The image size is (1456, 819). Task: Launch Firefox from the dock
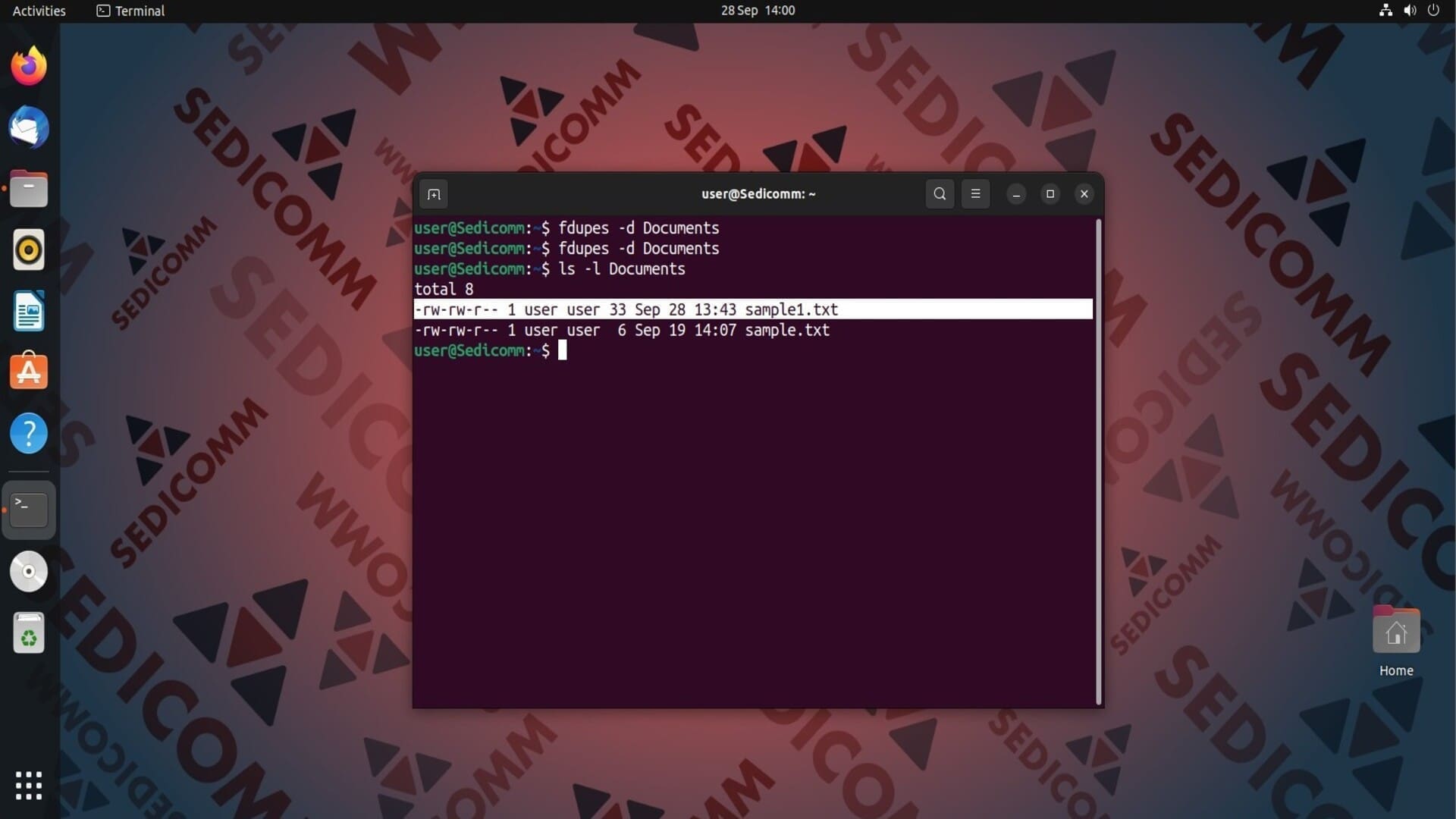point(29,66)
